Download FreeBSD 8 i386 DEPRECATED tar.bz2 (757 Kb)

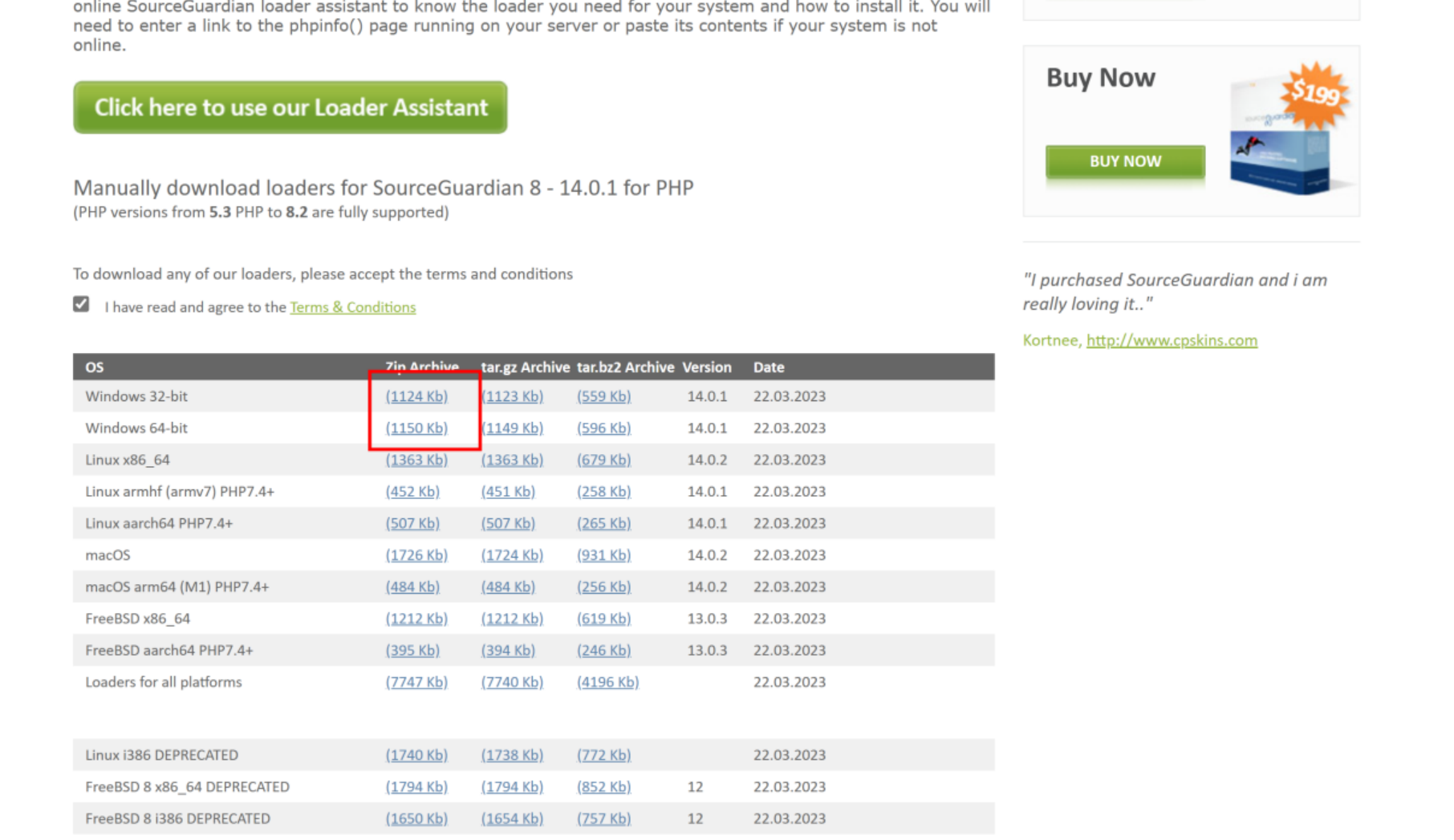[x=603, y=819]
